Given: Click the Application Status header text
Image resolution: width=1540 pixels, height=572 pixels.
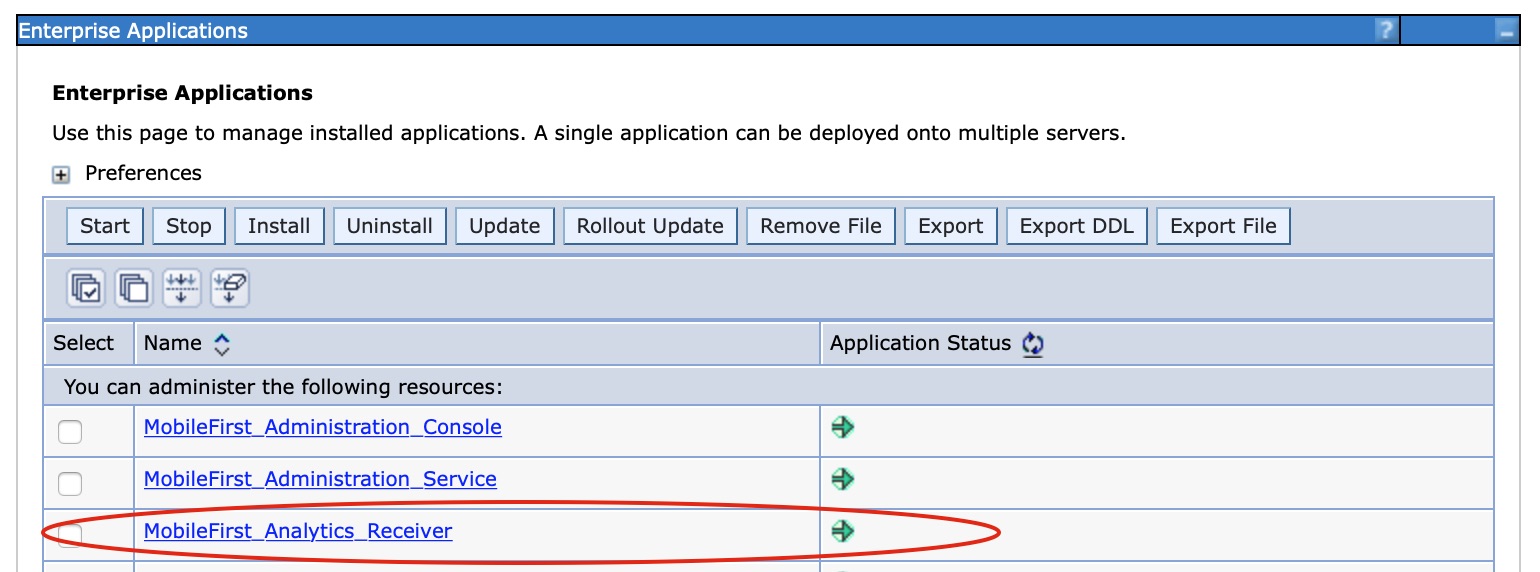Looking at the screenshot, I should [921, 343].
